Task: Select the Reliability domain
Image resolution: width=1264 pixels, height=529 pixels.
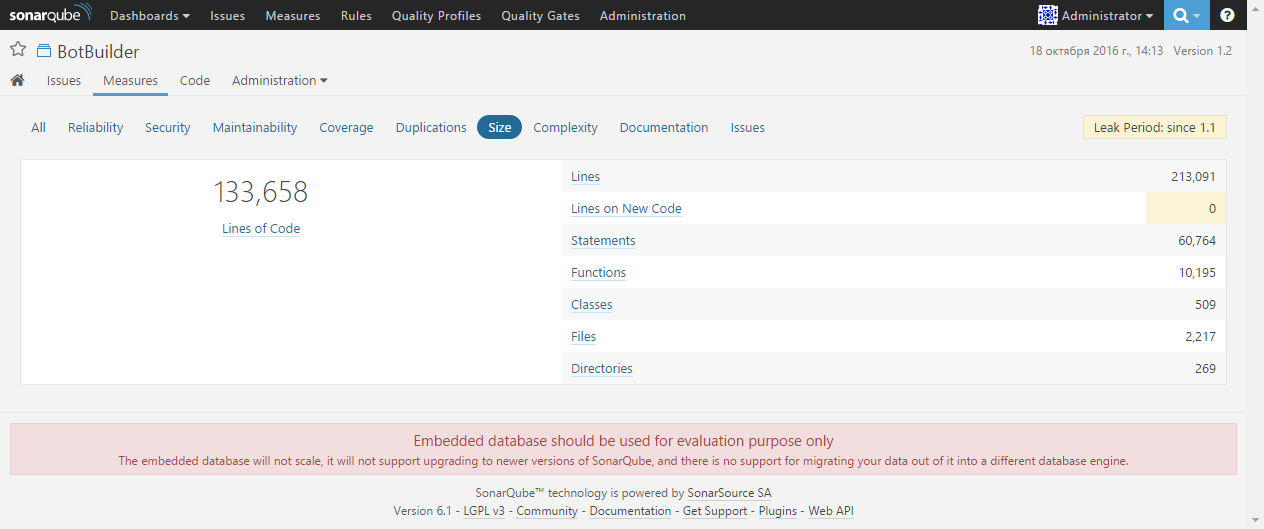Action: pyautogui.click(x=96, y=127)
